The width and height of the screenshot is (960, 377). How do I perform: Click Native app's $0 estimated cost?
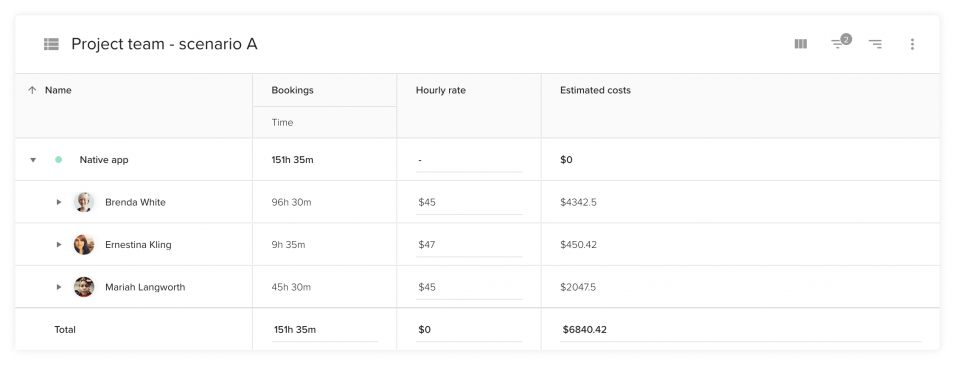[566, 160]
